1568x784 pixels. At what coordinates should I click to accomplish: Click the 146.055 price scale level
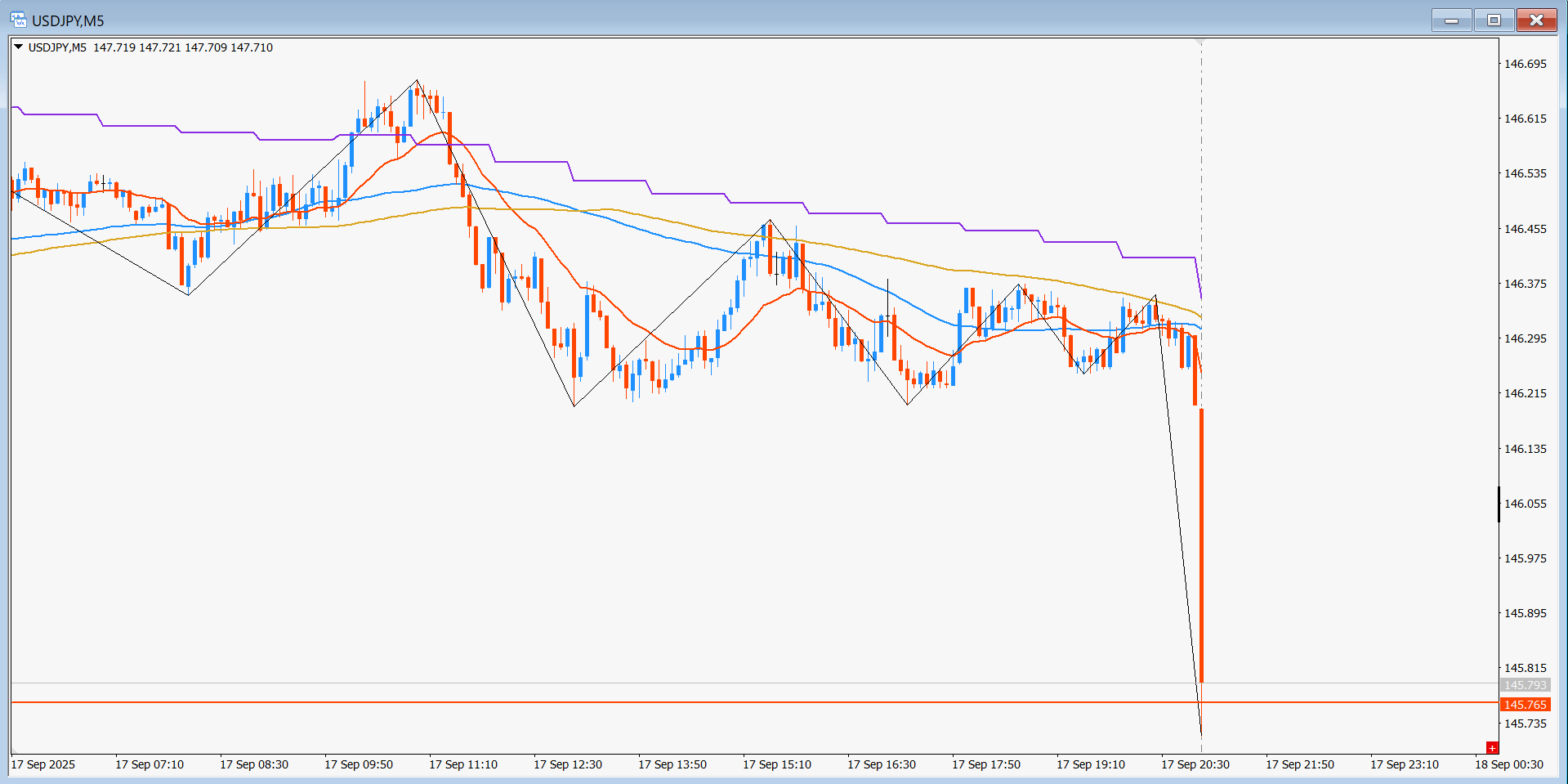[x=1526, y=504]
